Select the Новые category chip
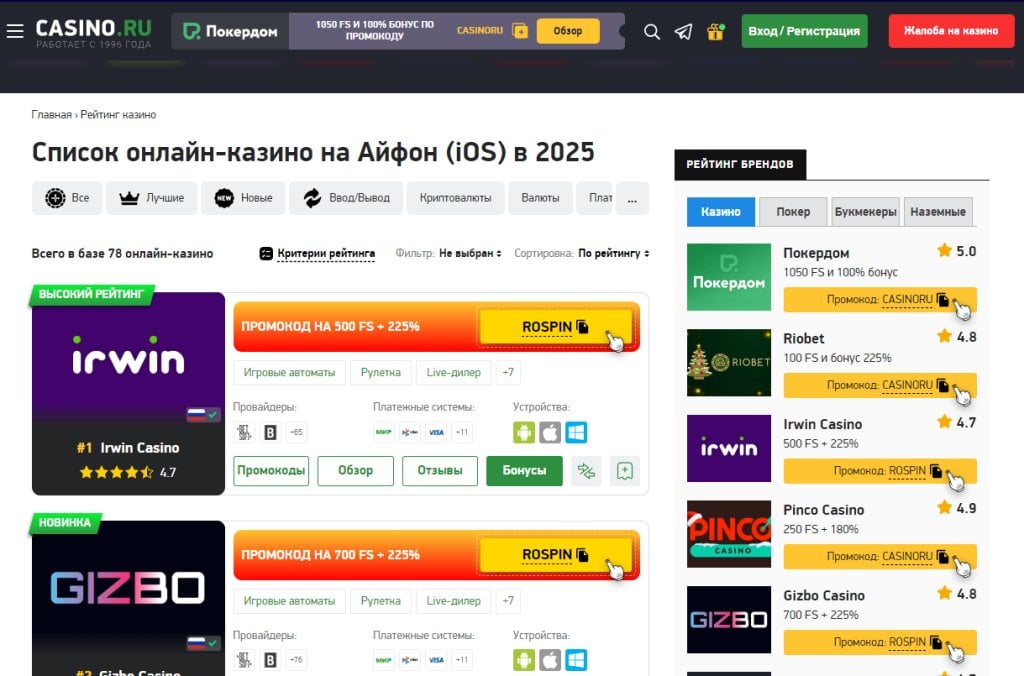 244,198
